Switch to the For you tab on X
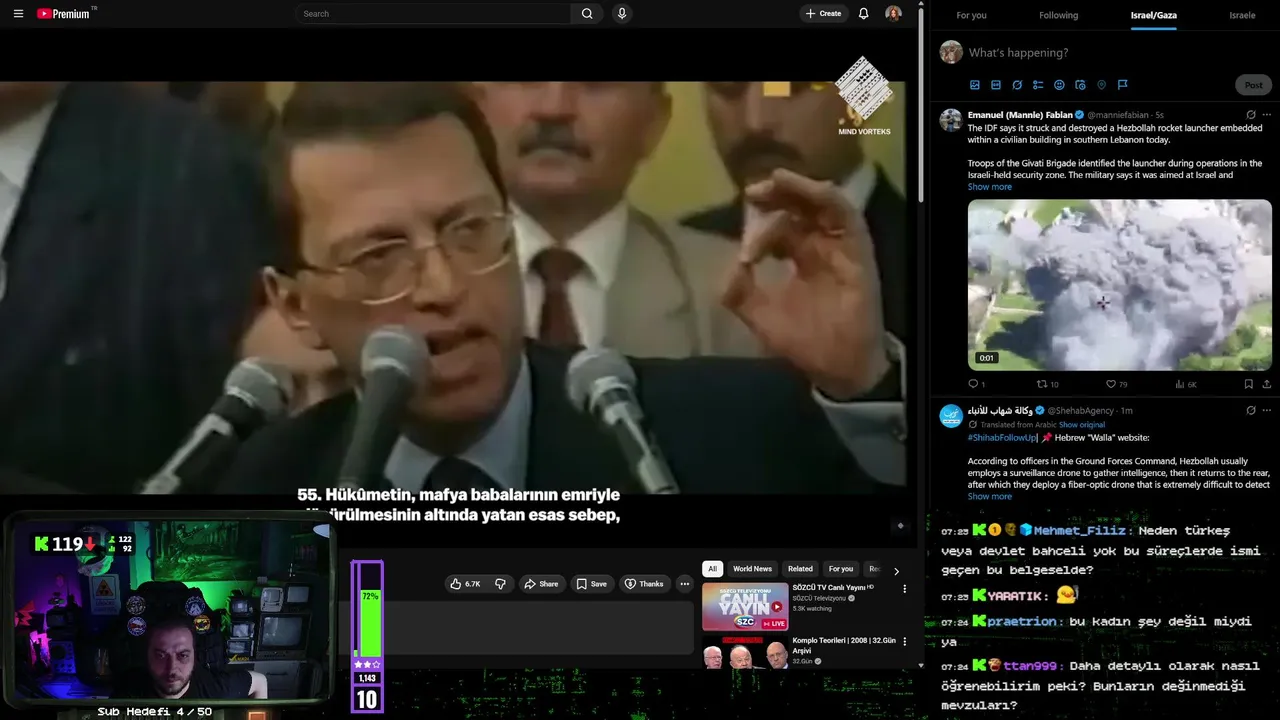1280x720 pixels. 971,15
